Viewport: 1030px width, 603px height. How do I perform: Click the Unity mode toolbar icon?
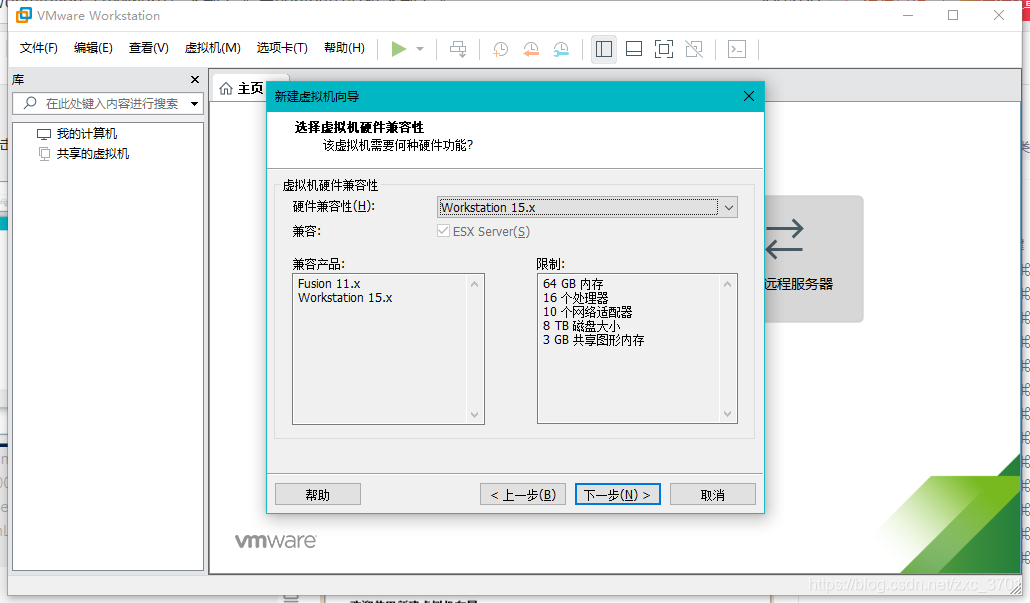pyautogui.click(x=694, y=49)
